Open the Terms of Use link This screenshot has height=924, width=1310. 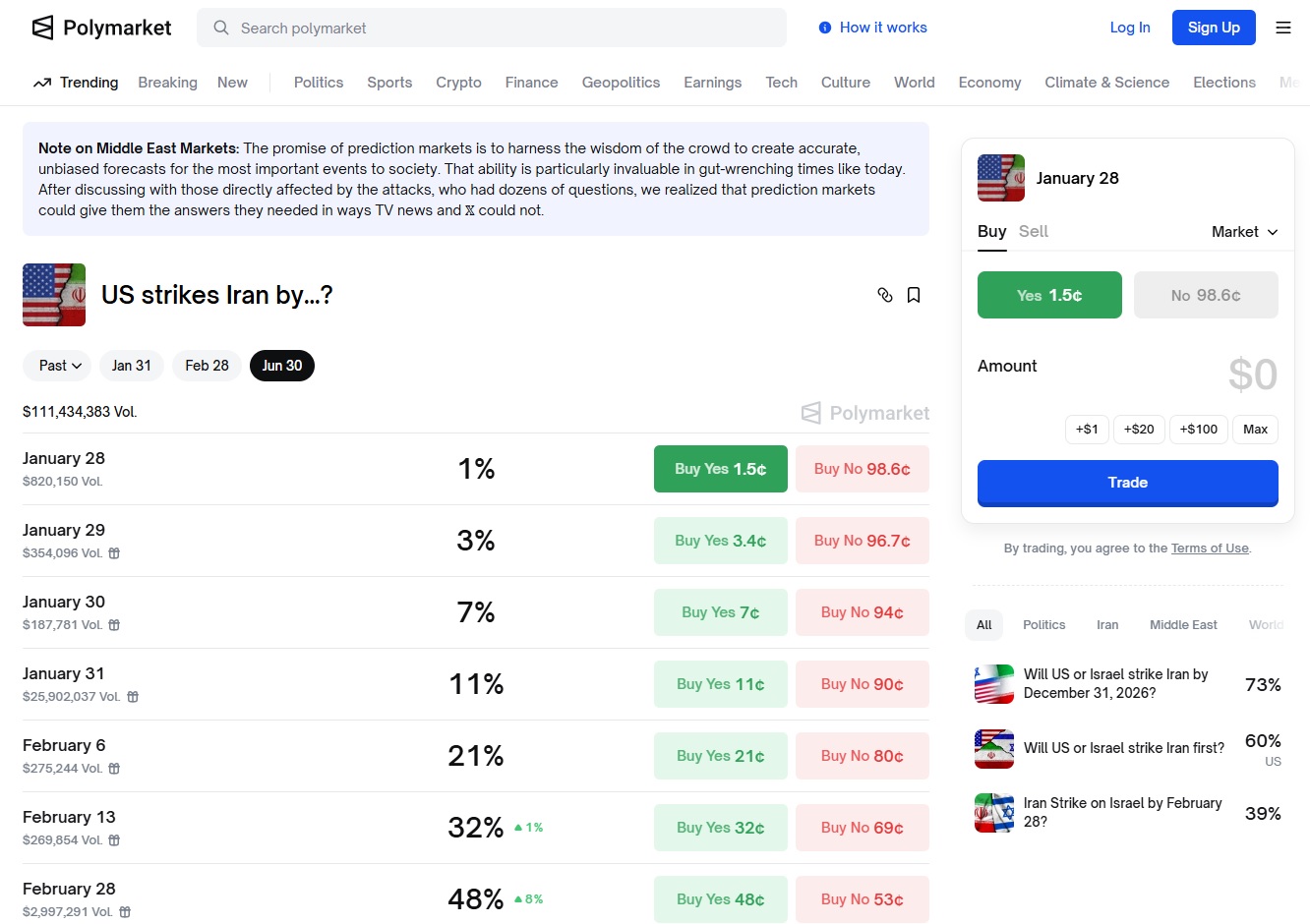point(1210,549)
